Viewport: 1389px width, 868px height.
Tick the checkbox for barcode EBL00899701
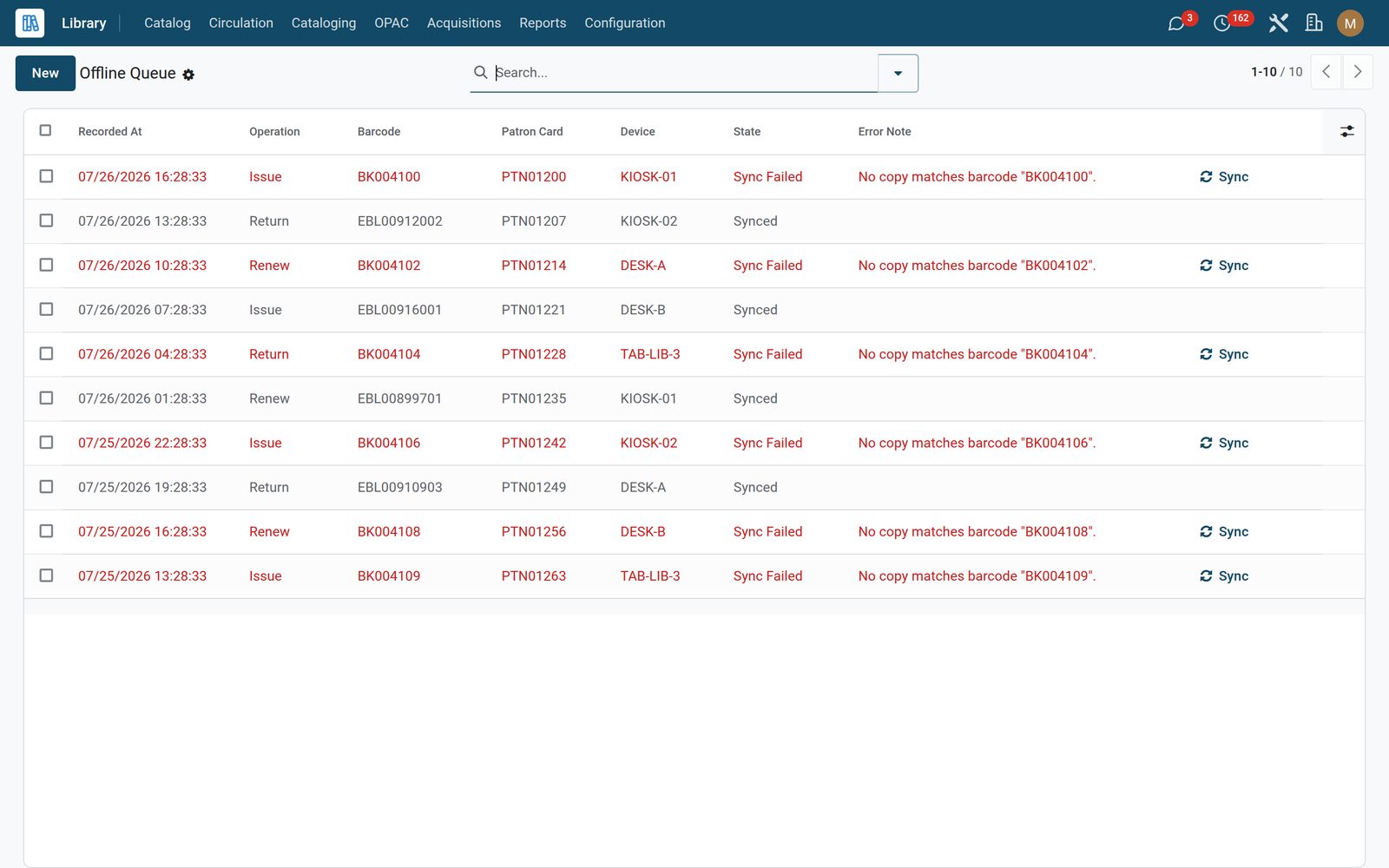pyautogui.click(x=47, y=398)
